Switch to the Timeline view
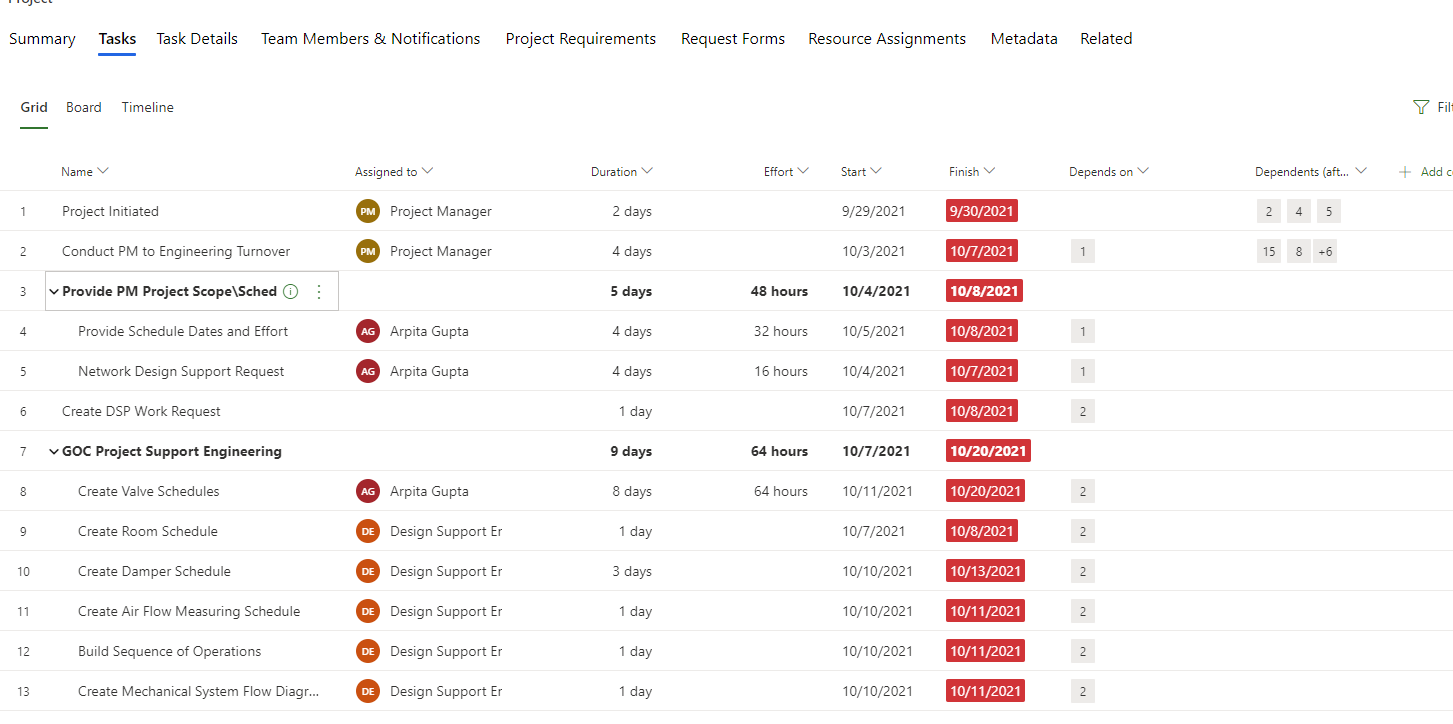Image resolution: width=1453 pixels, height=724 pixels. click(x=147, y=107)
